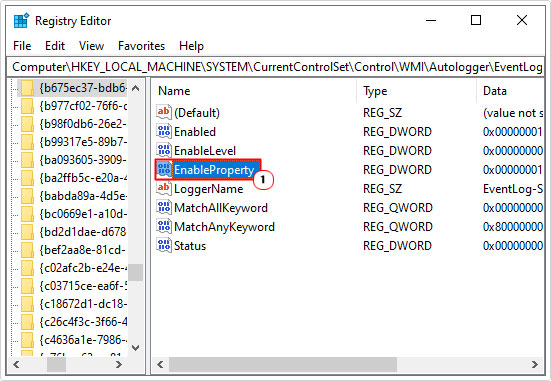
Task: Minimize the Registry Editor window
Action: point(431,20)
